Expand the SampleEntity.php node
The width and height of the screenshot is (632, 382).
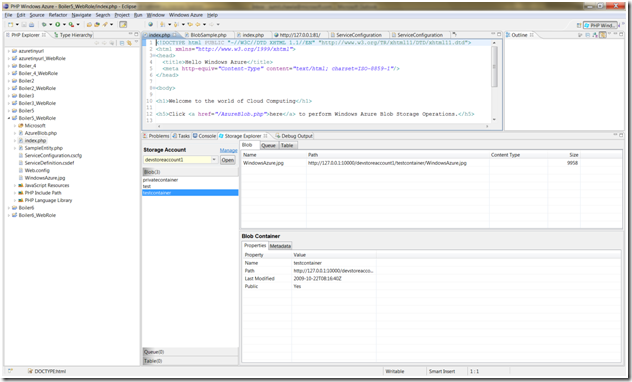tap(15, 148)
